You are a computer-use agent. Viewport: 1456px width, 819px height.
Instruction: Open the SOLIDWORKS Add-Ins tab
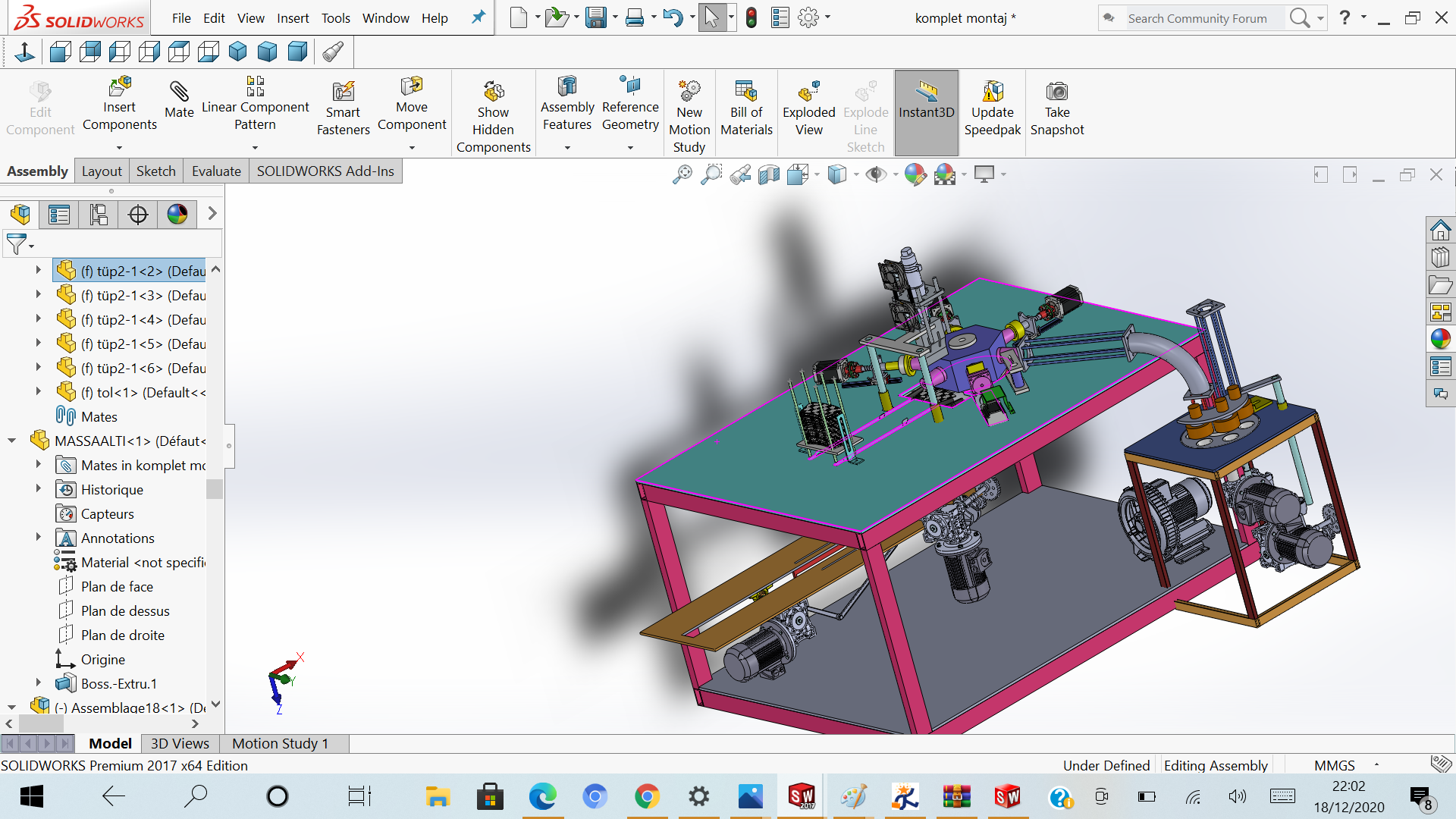click(x=325, y=171)
